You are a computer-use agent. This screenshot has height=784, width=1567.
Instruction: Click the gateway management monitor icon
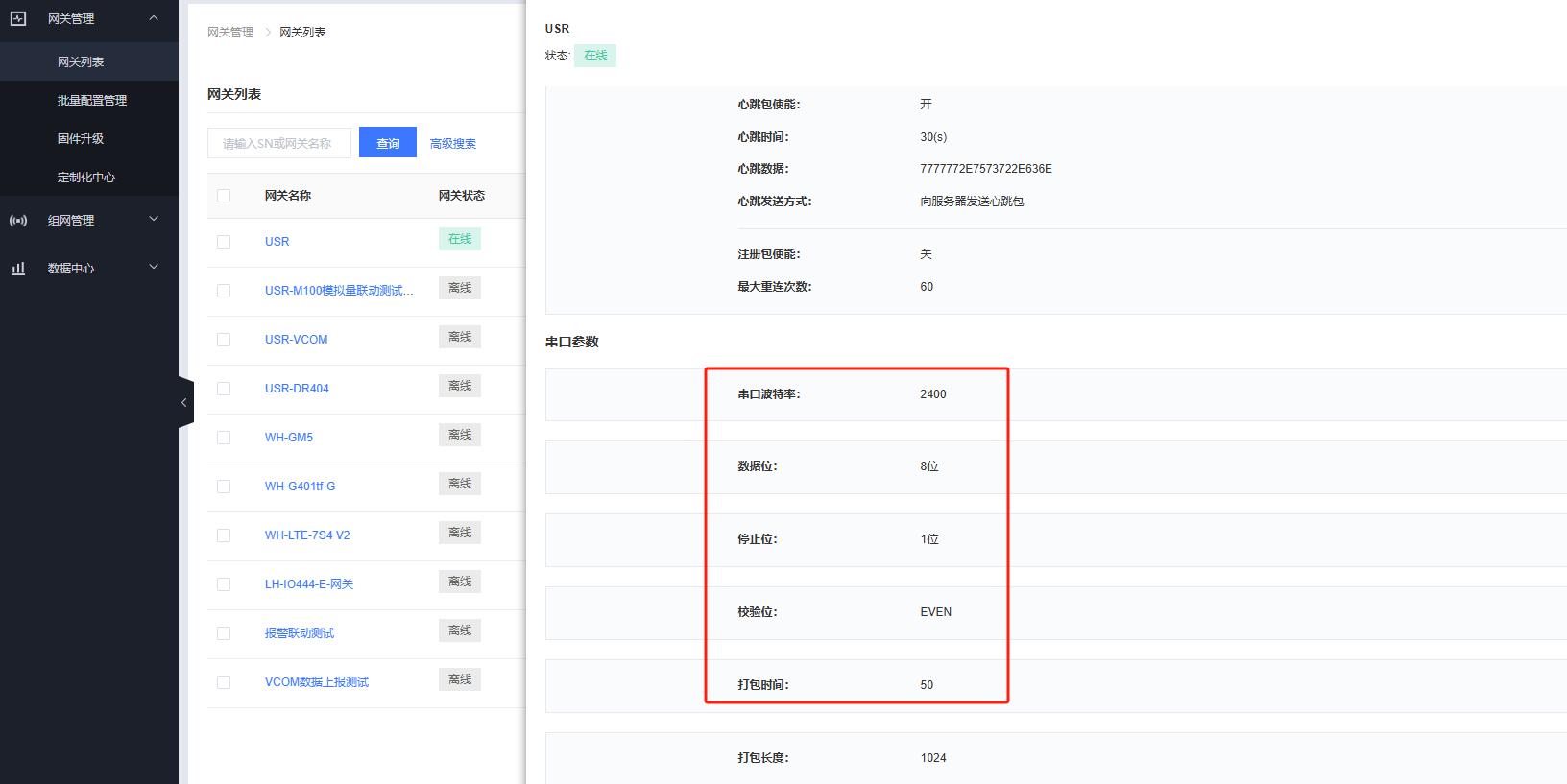coord(18,18)
